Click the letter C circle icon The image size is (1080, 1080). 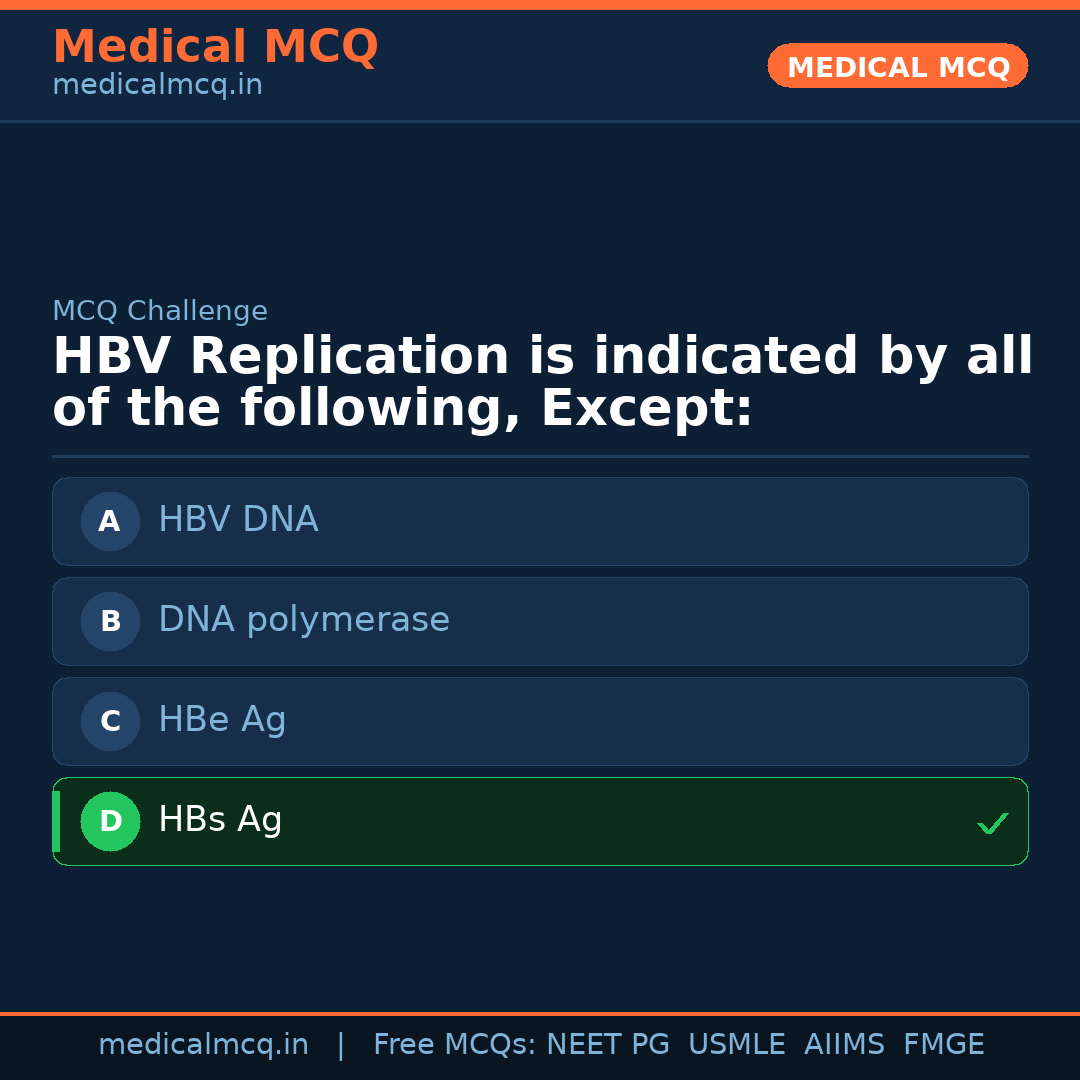(x=110, y=721)
